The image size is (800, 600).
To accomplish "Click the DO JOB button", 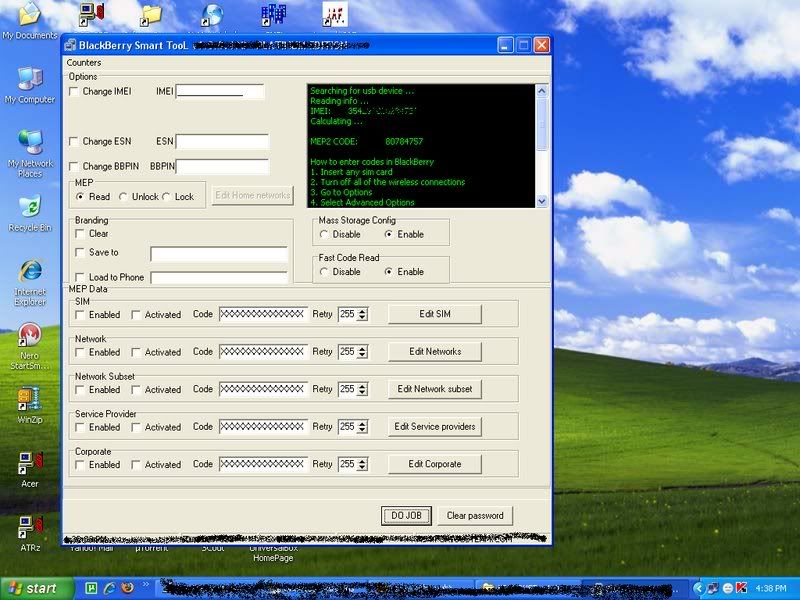I will (406, 516).
